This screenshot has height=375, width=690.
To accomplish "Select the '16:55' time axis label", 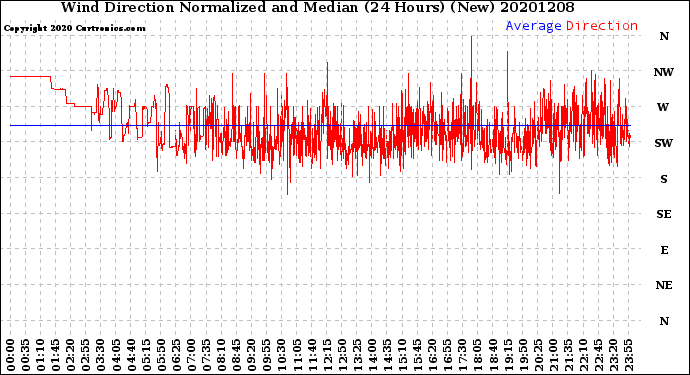I will pyautogui.click(x=448, y=355).
